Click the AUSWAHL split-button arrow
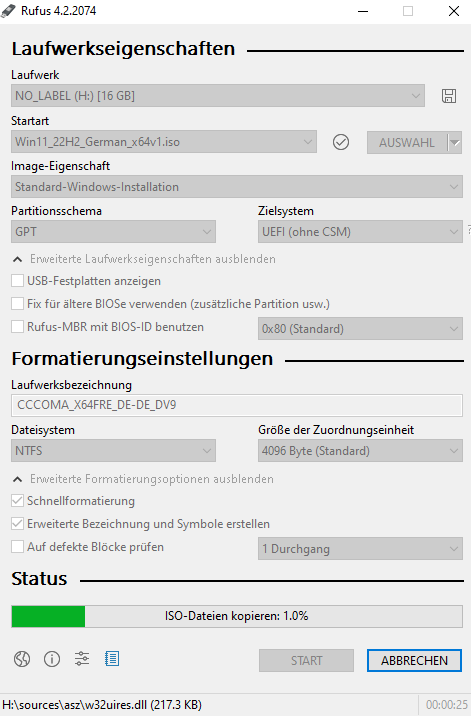471x716 pixels. (x=455, y=142)
